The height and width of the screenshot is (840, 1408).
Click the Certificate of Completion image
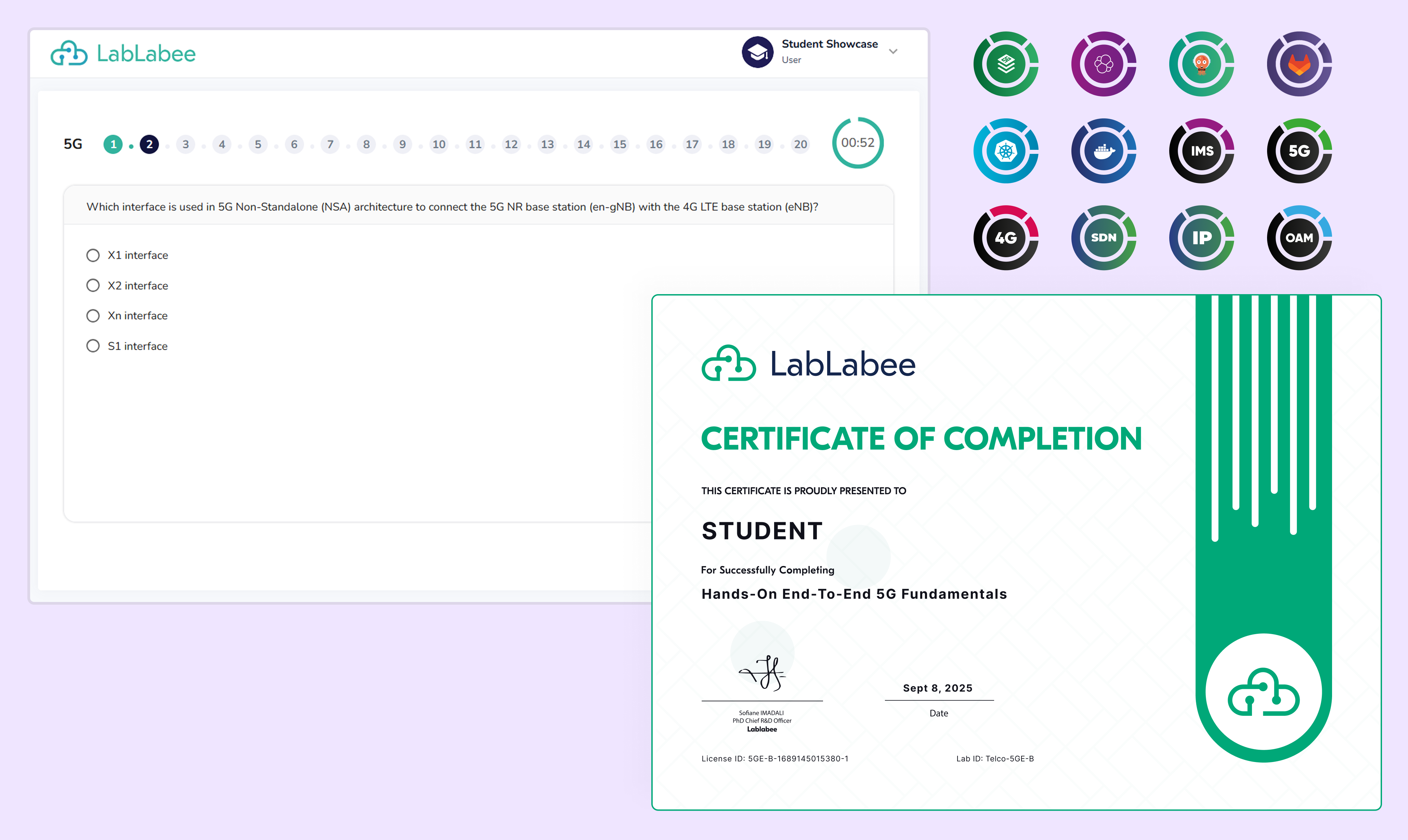click(1016, 552)
